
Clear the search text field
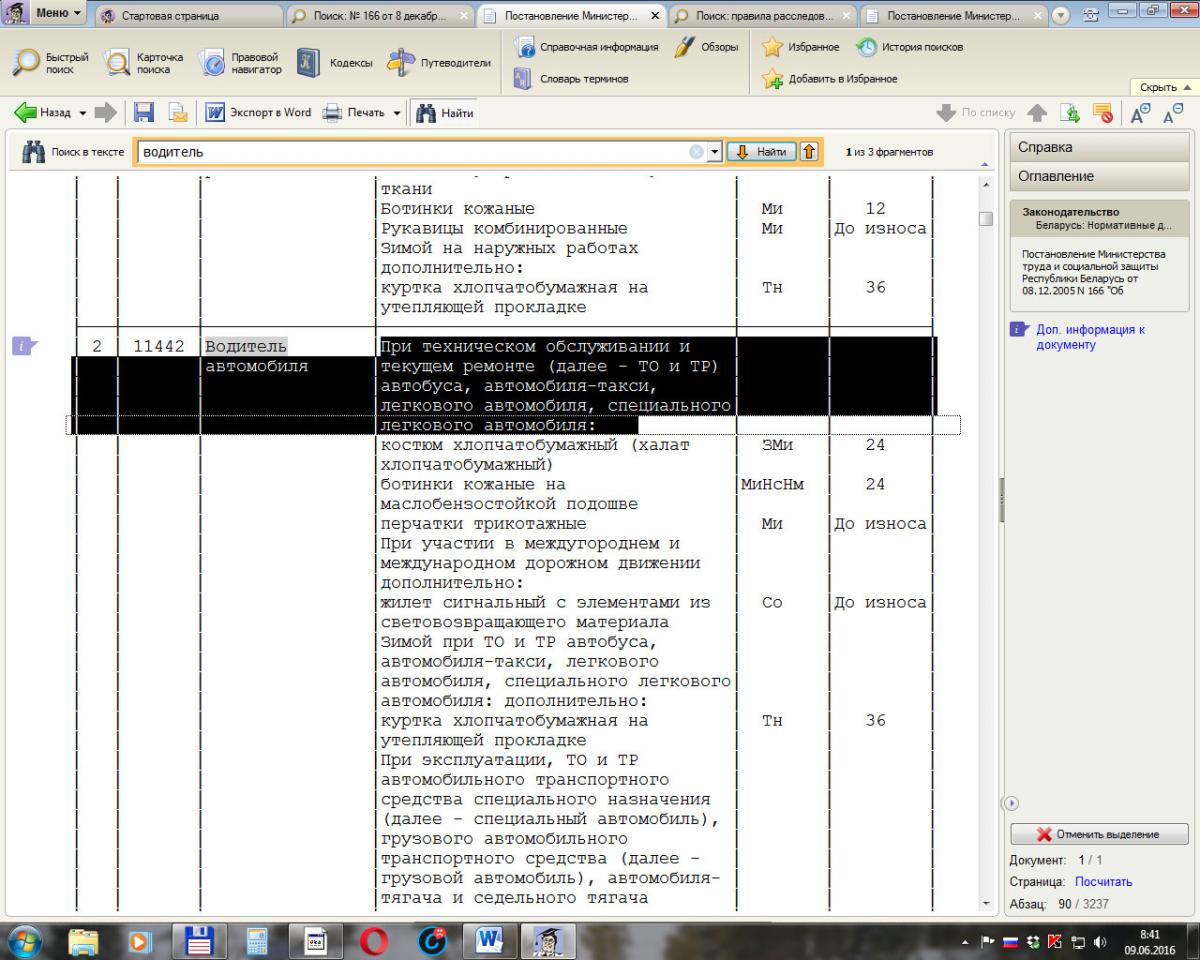tap(697, 152)
